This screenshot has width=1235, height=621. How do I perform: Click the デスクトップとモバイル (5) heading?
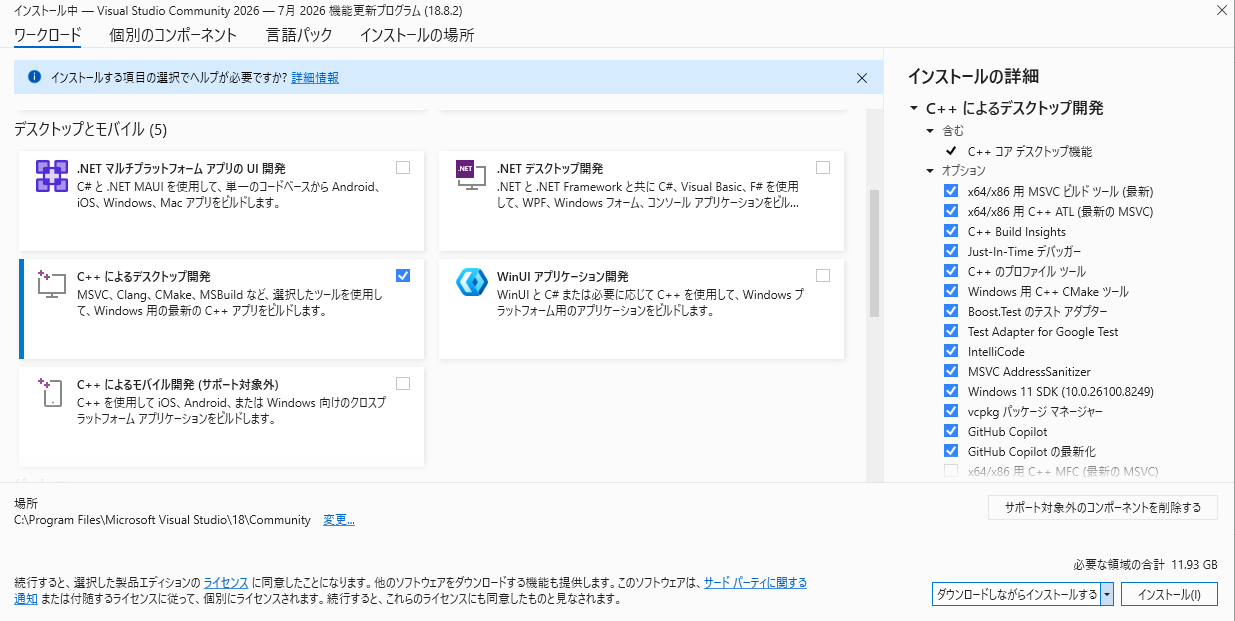[91, 129]
